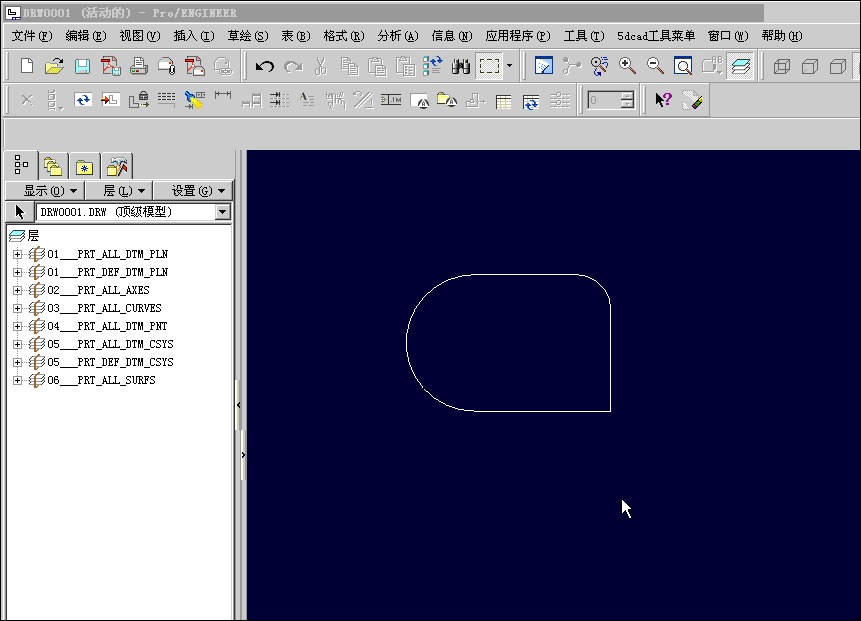Open the 层(L) dropdown button
The image size is (861, 621).
(x=119, y=191)
